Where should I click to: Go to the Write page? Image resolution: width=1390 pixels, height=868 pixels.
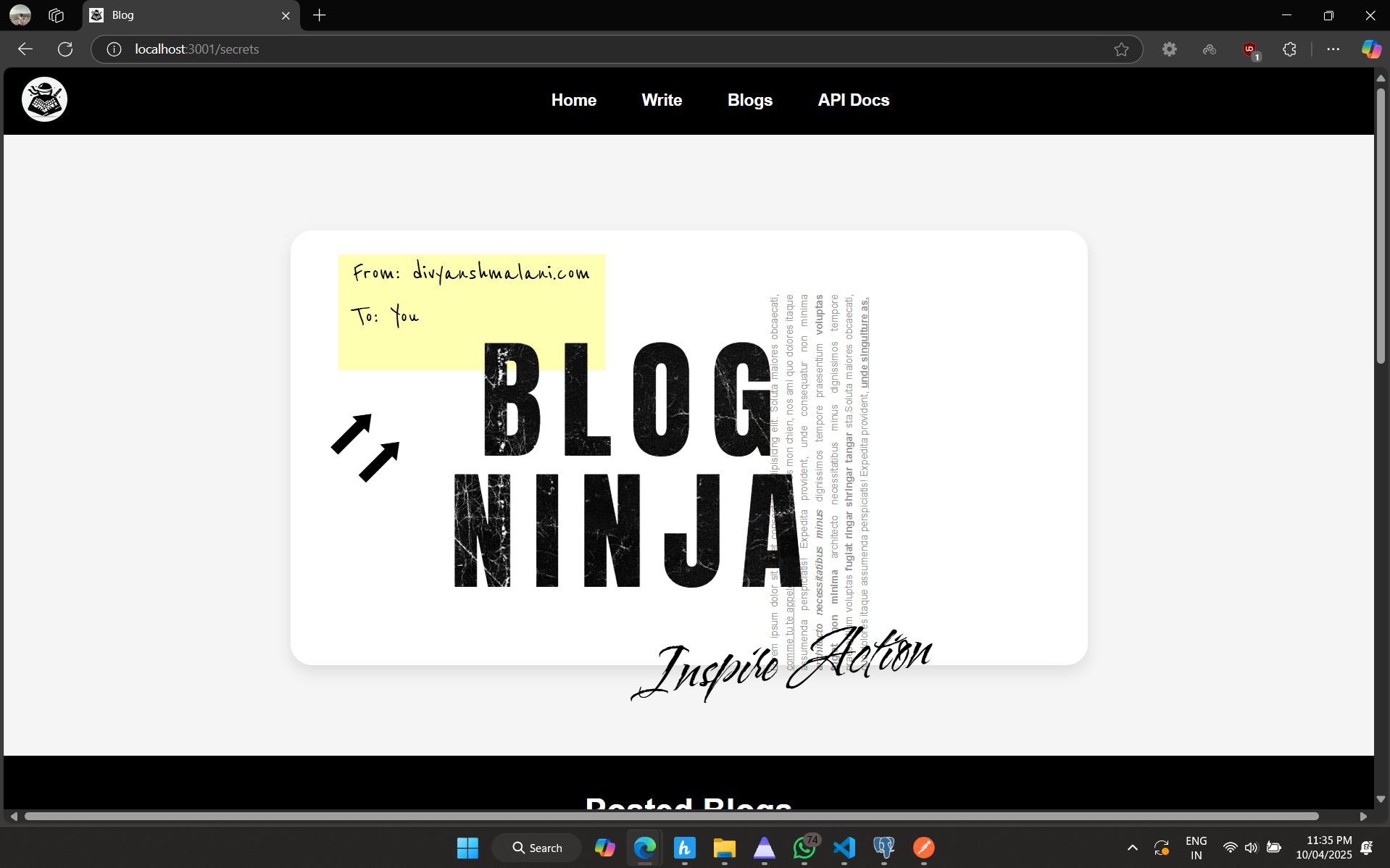click(x=661, y=100)
